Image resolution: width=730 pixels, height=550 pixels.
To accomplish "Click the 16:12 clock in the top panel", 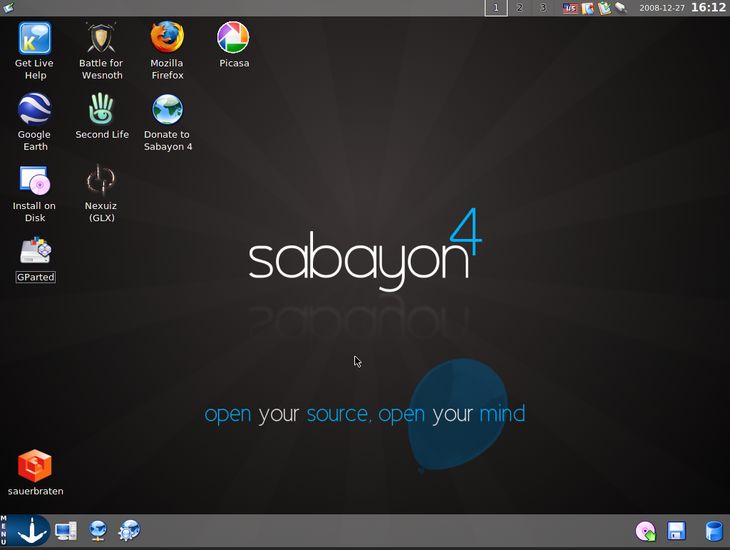I will (x=708, y=7).
